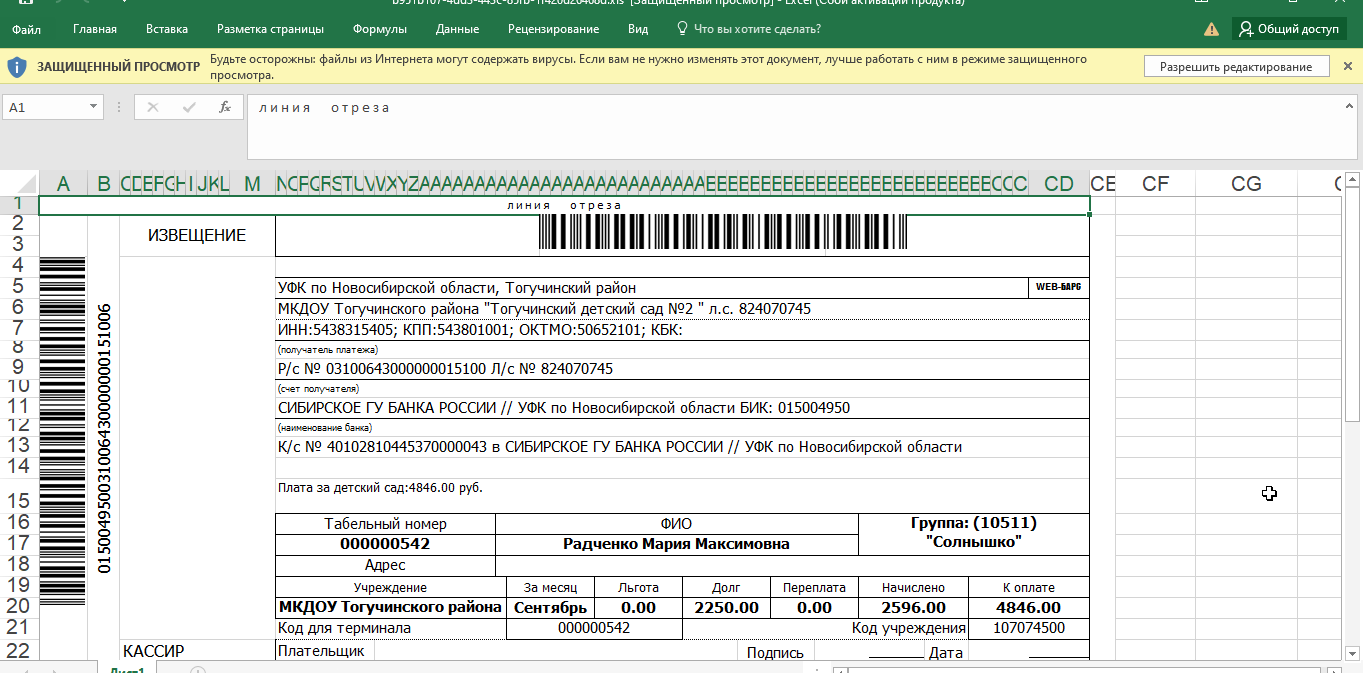Select column CF header

click(1155, 184)
